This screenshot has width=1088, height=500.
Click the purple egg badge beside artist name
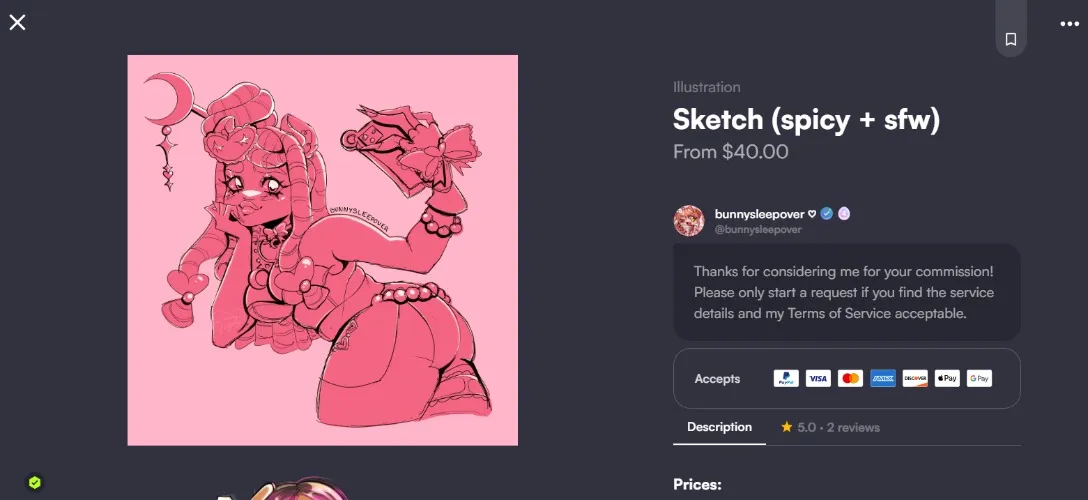(x=844, y=214)
